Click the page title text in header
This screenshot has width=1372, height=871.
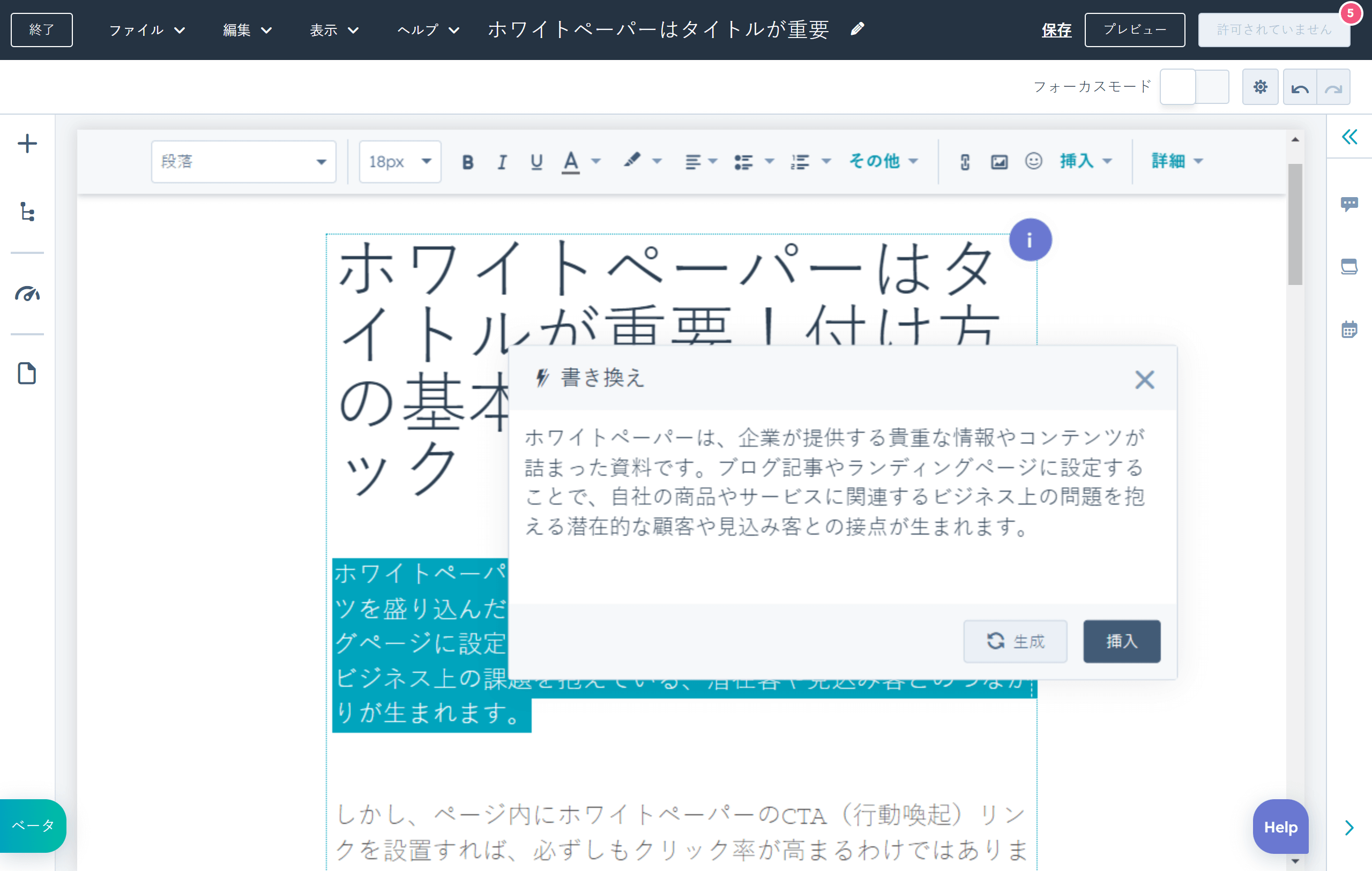pyautogui.click(x=658, y=29)
